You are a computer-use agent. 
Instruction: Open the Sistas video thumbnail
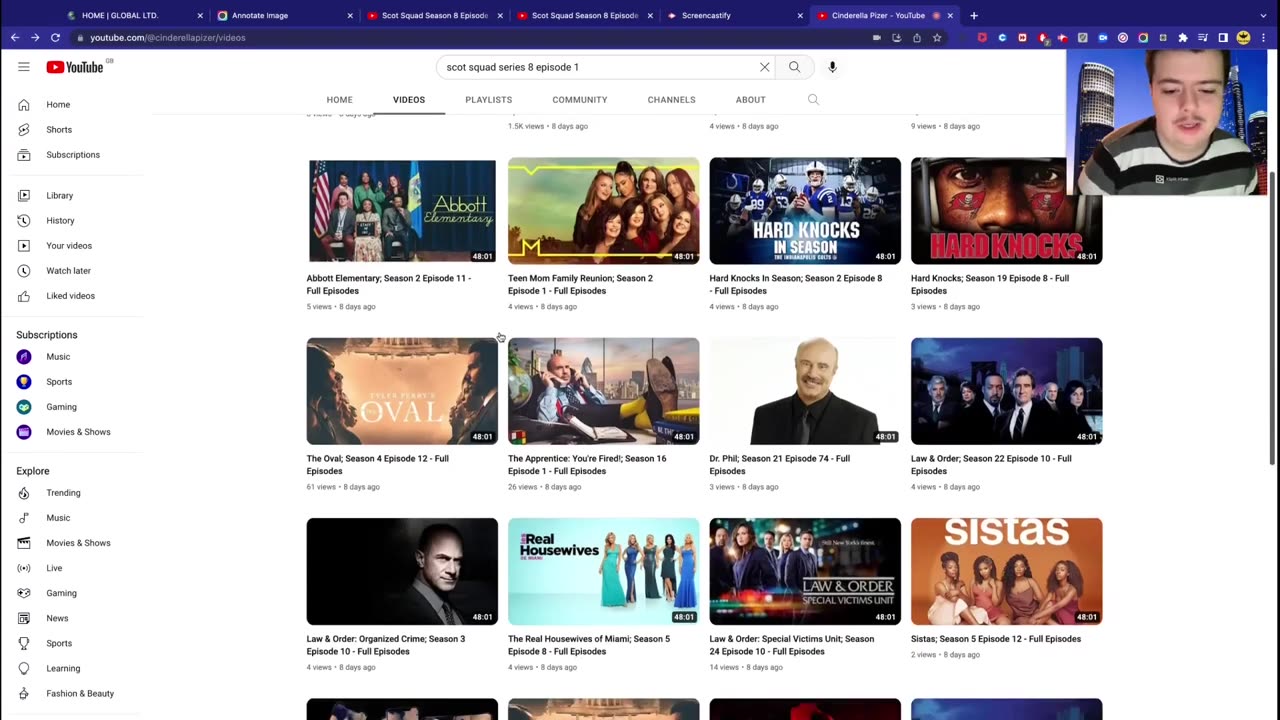click(1007, 571)
